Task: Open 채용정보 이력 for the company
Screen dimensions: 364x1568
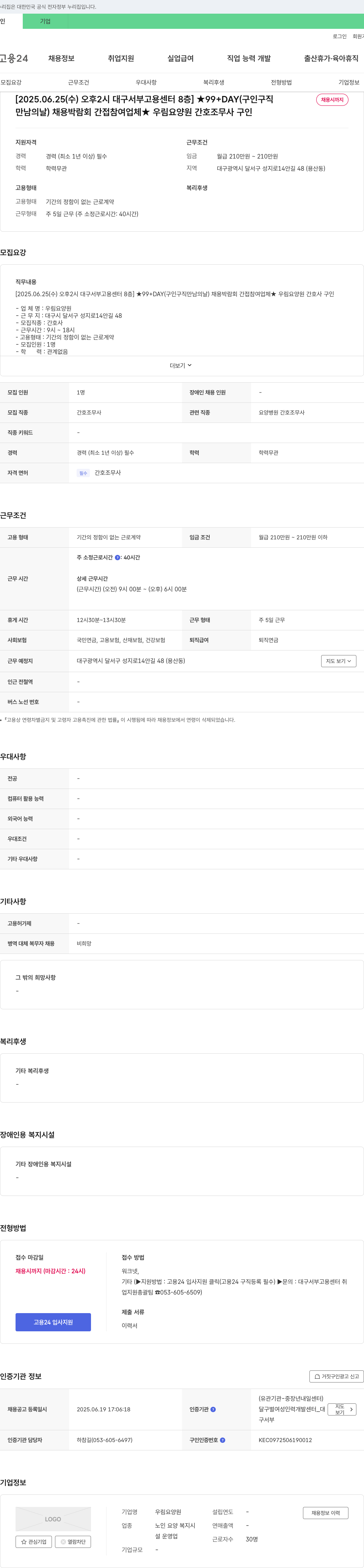Action: tap(326, 1513)
